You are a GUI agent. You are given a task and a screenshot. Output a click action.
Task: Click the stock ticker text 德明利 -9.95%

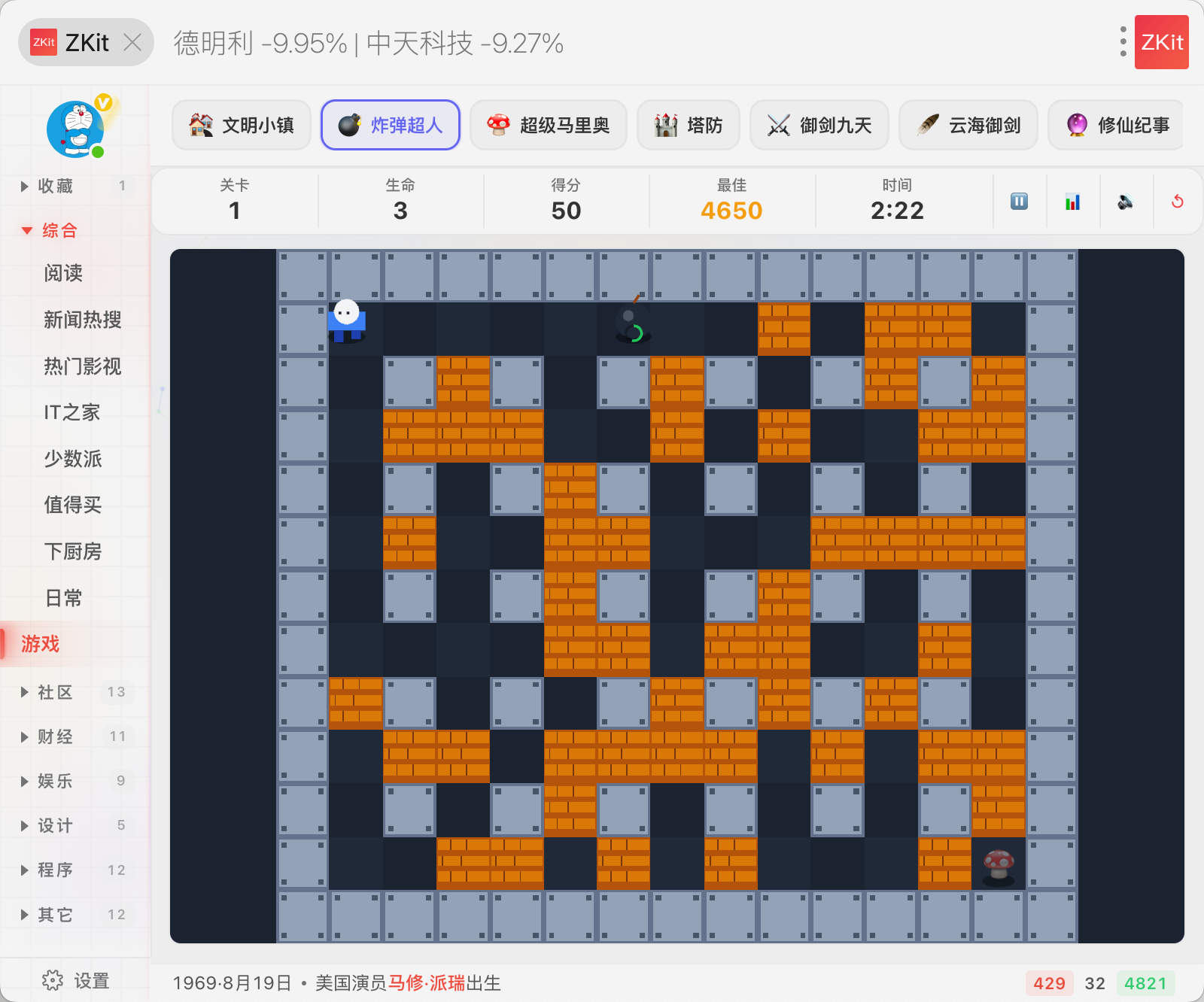(260, 43)
